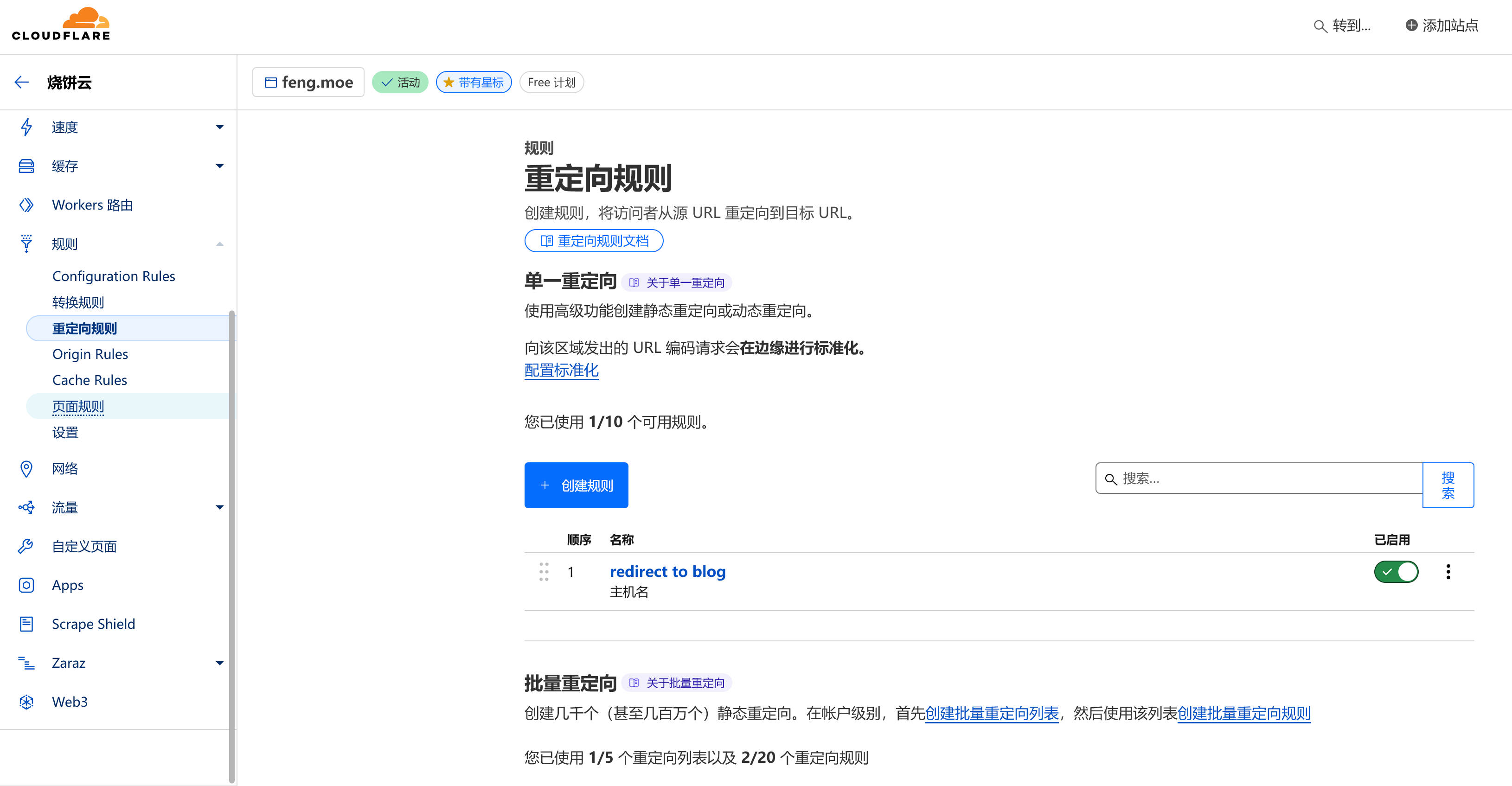The width and height of the screenshot is (1512, 786).
Task: Click the lightning bolt 速度 icon
Action: (x=26, y=128)
